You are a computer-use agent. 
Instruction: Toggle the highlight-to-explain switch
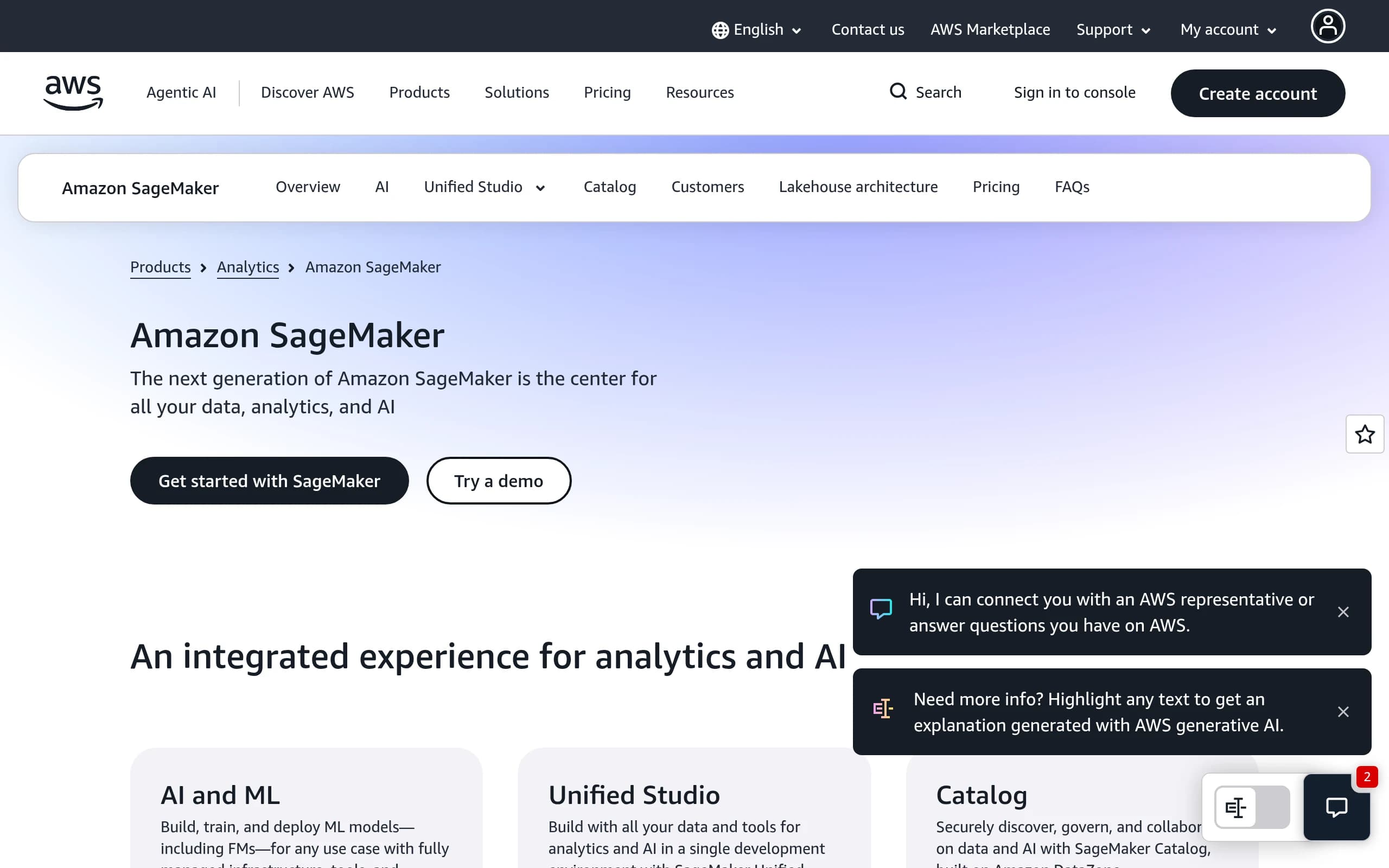point(1252,807)
